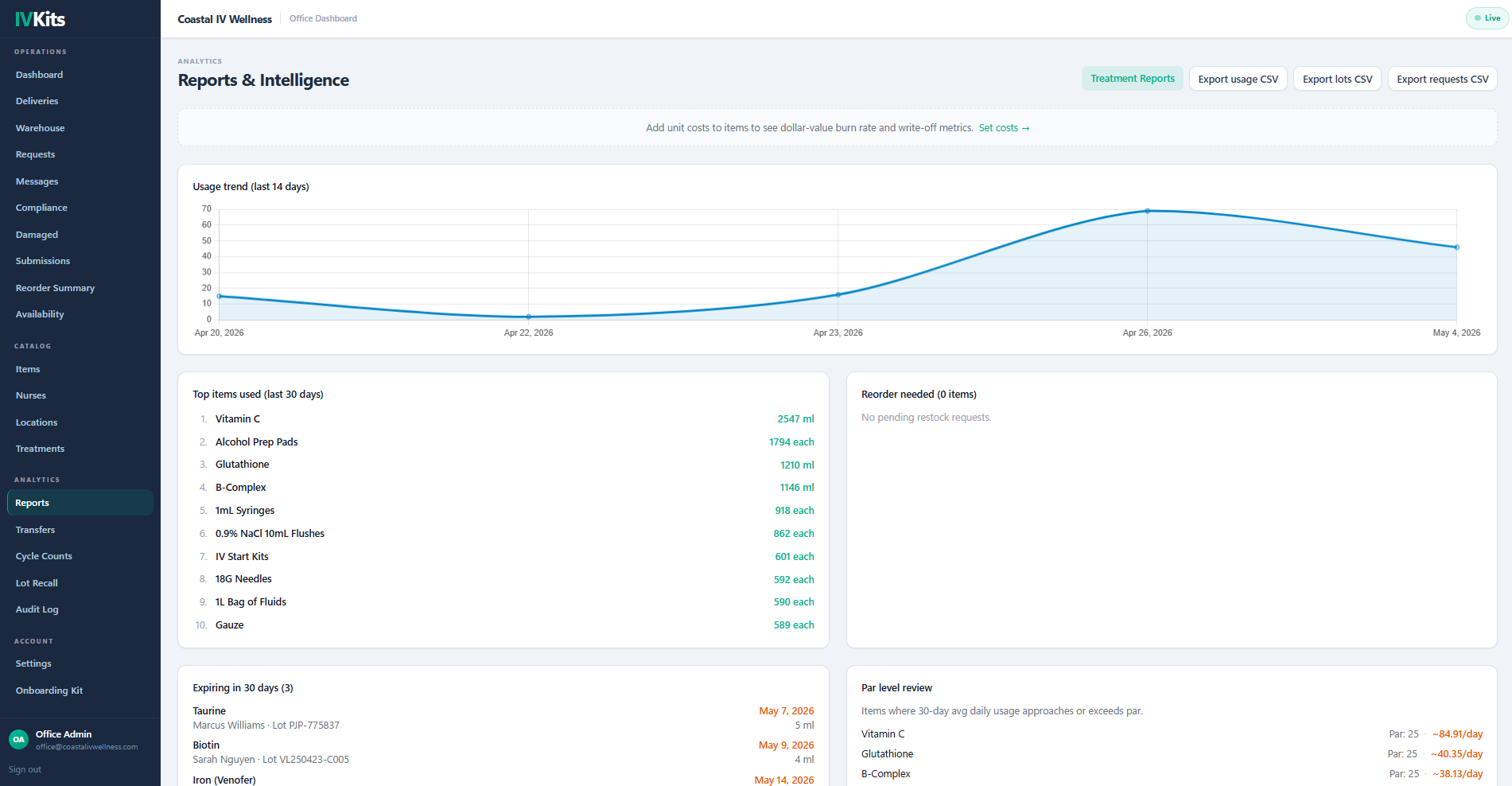Open Treatment Reports
1512x786 pixels.
point(1133,79)
